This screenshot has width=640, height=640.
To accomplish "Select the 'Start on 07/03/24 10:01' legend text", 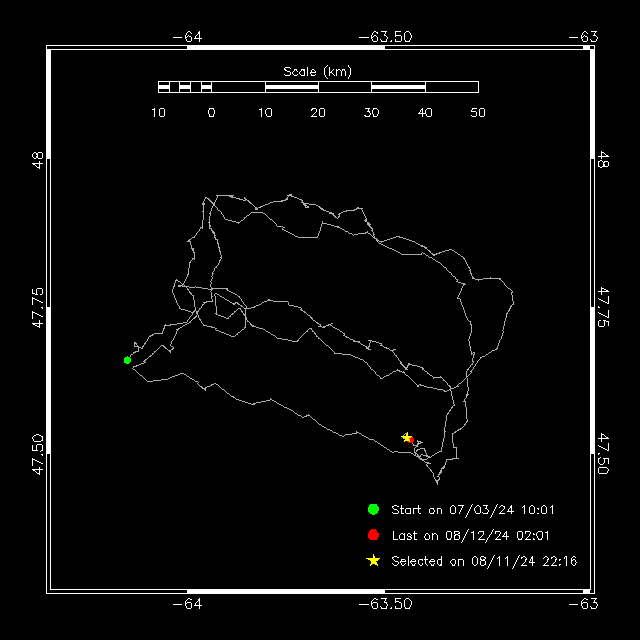I will (x=473, y=510).
